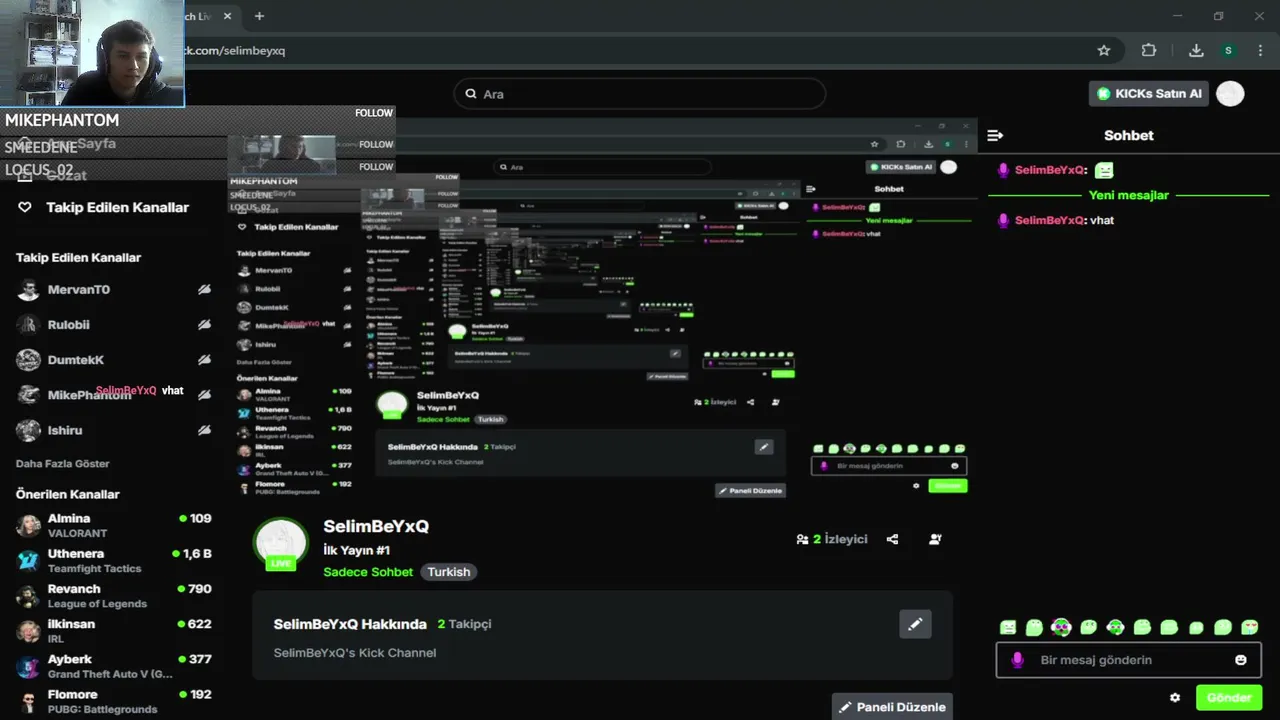The image size is (1280, 720).
Task: Click the offline camera icon beside large Ishiru
Action: point(204,430)
